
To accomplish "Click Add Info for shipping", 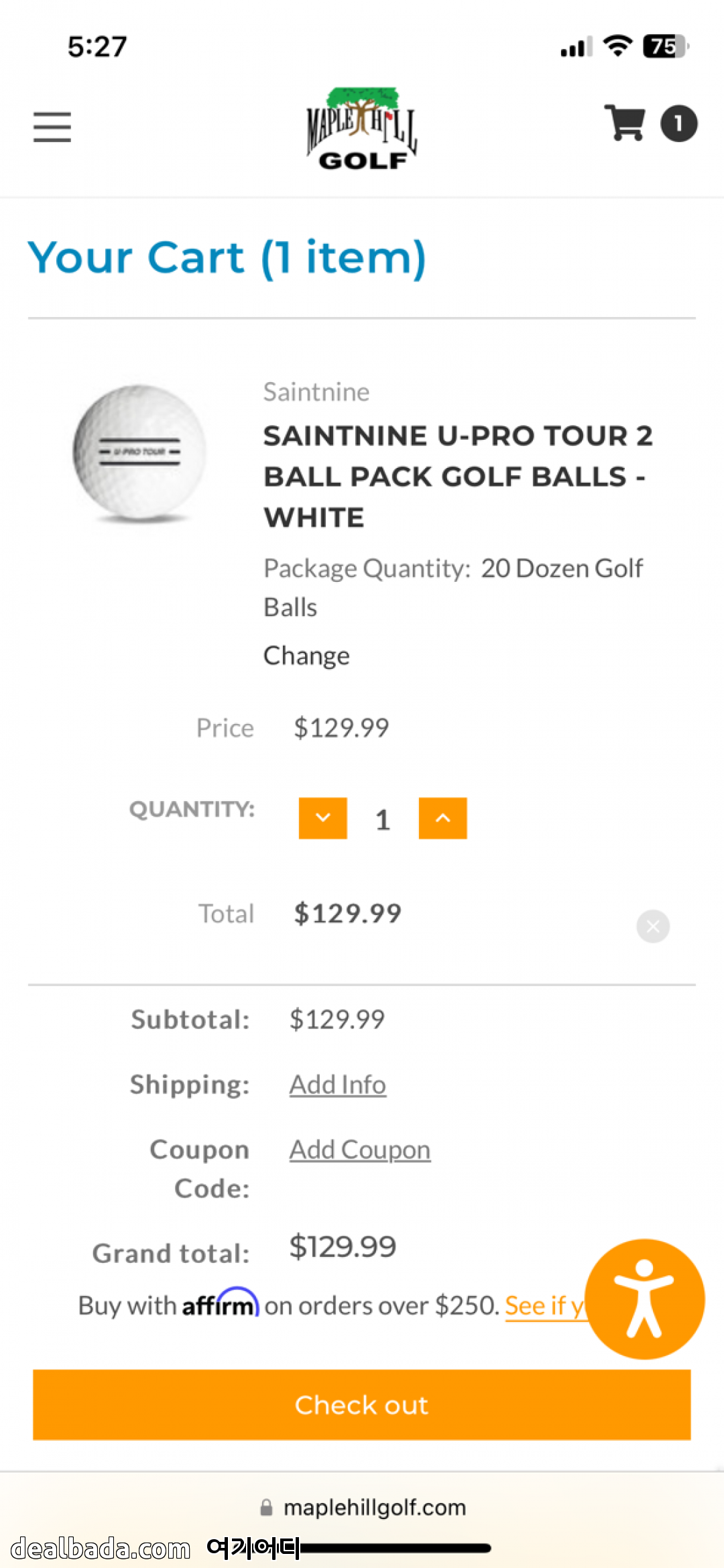I will (338, 1085).
